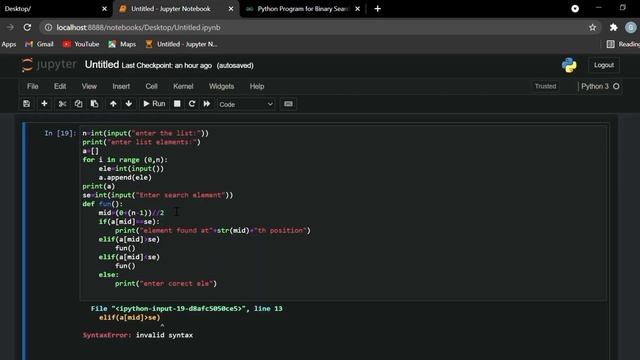The height and width of the screenshot is (360, 640).
Task: Run the selected cell
Action: tap(154, 104)
